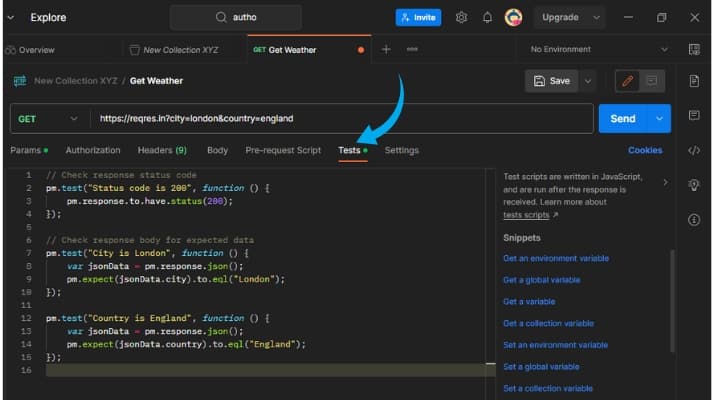Open the Authorization tab
The image size is (712, 400).
pyautogui.click(x=93, y=150)
